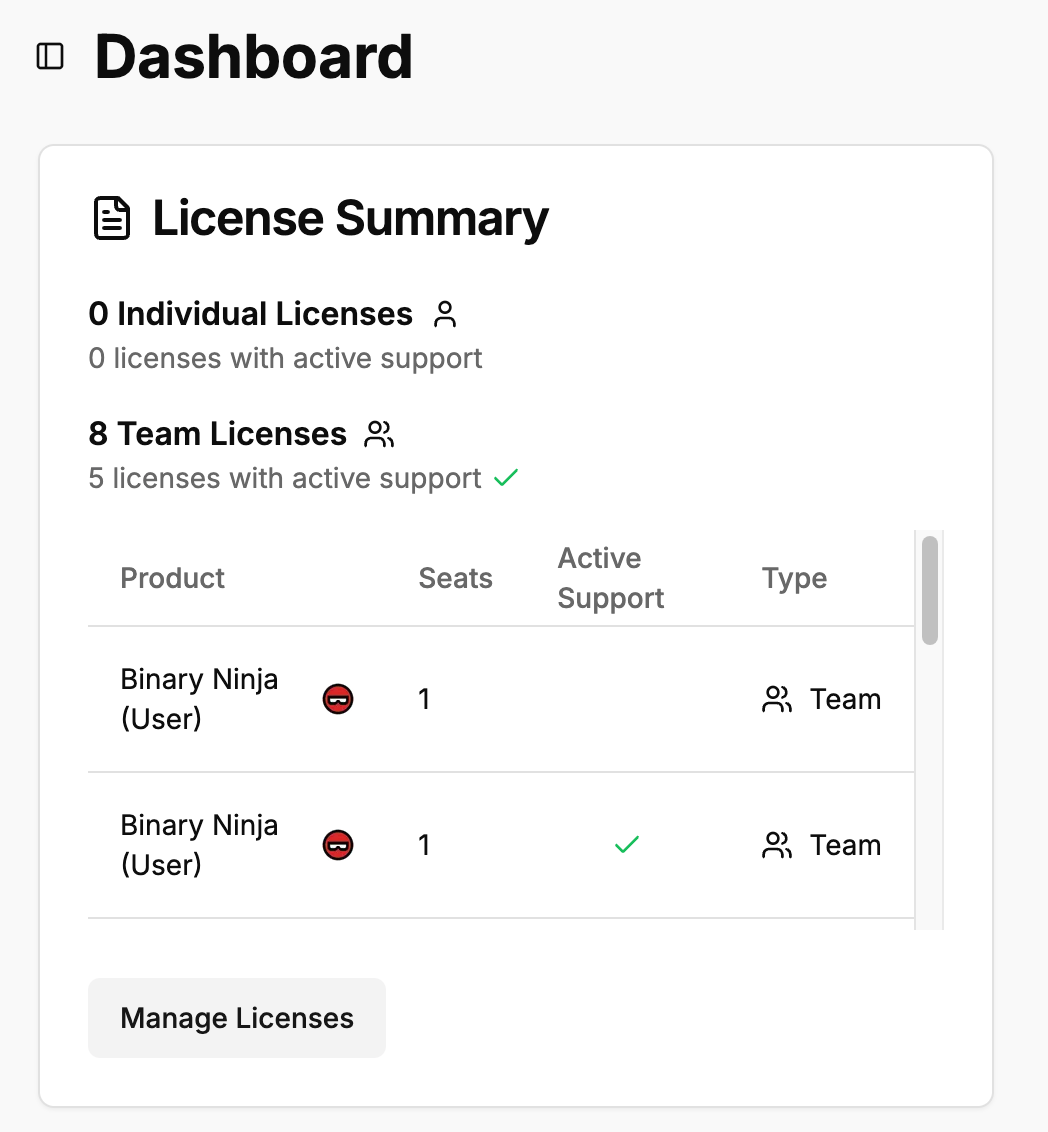Click the single-person icon beside Individual Licenses
1048x1132 pixels.
point(445,314)
